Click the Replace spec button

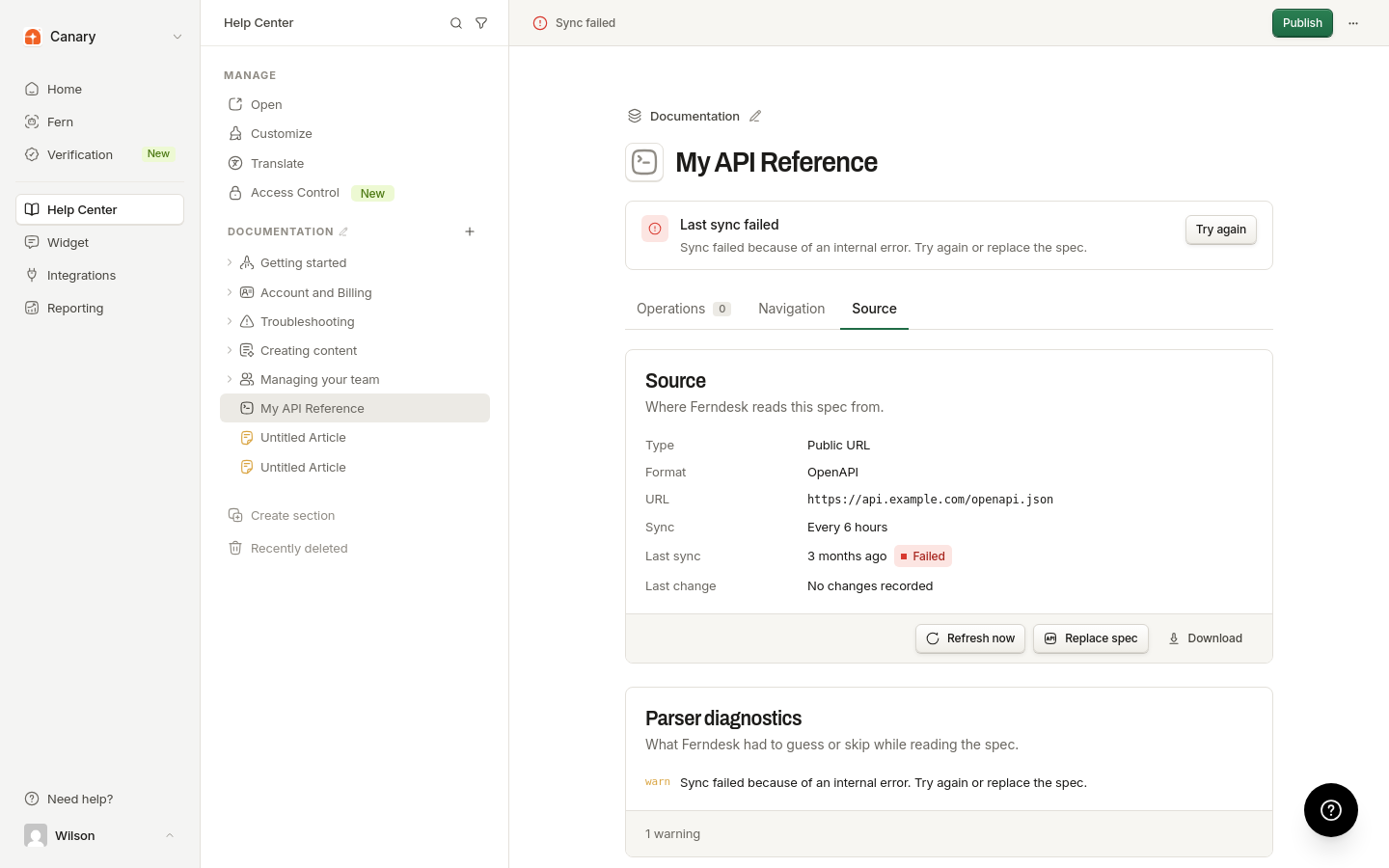1091,638
